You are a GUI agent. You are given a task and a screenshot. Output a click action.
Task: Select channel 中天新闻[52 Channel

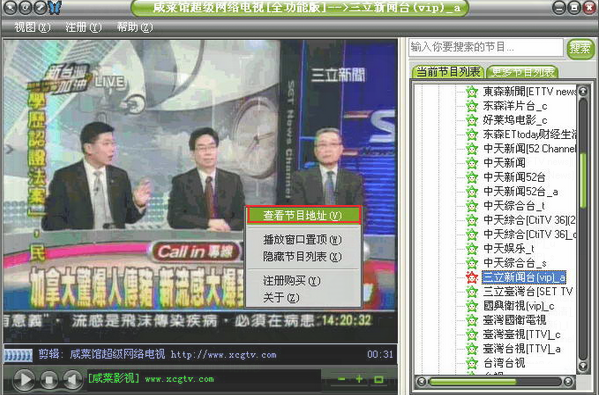529,149
